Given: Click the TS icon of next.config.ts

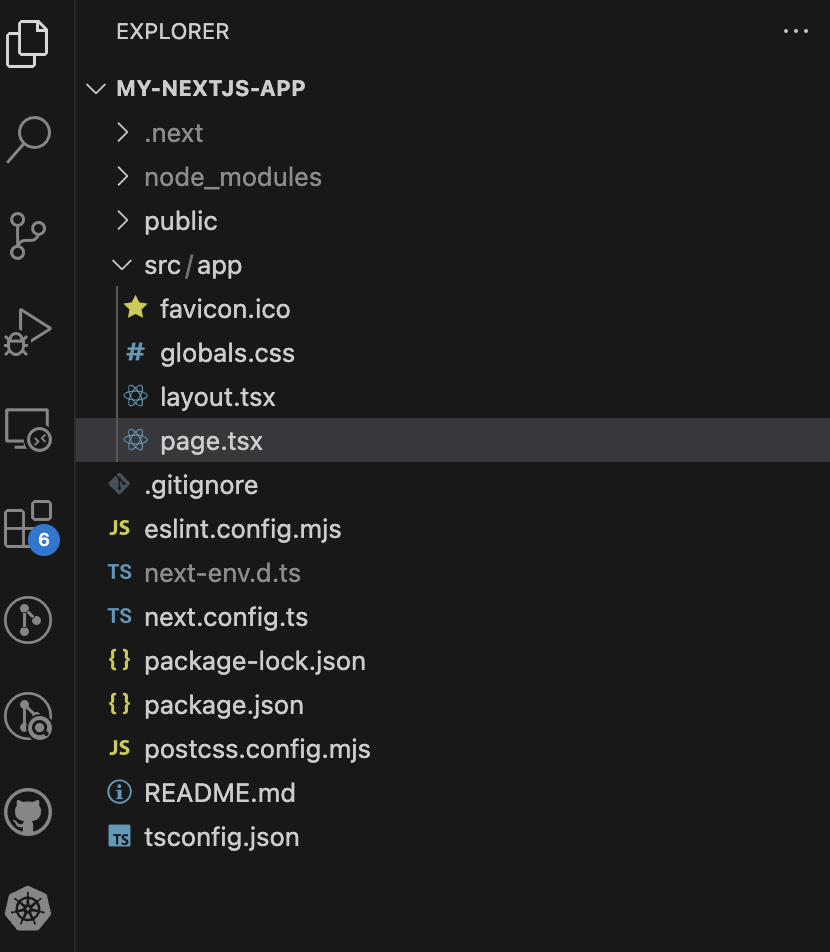Looking at the screenshot, I should point(120,616).
